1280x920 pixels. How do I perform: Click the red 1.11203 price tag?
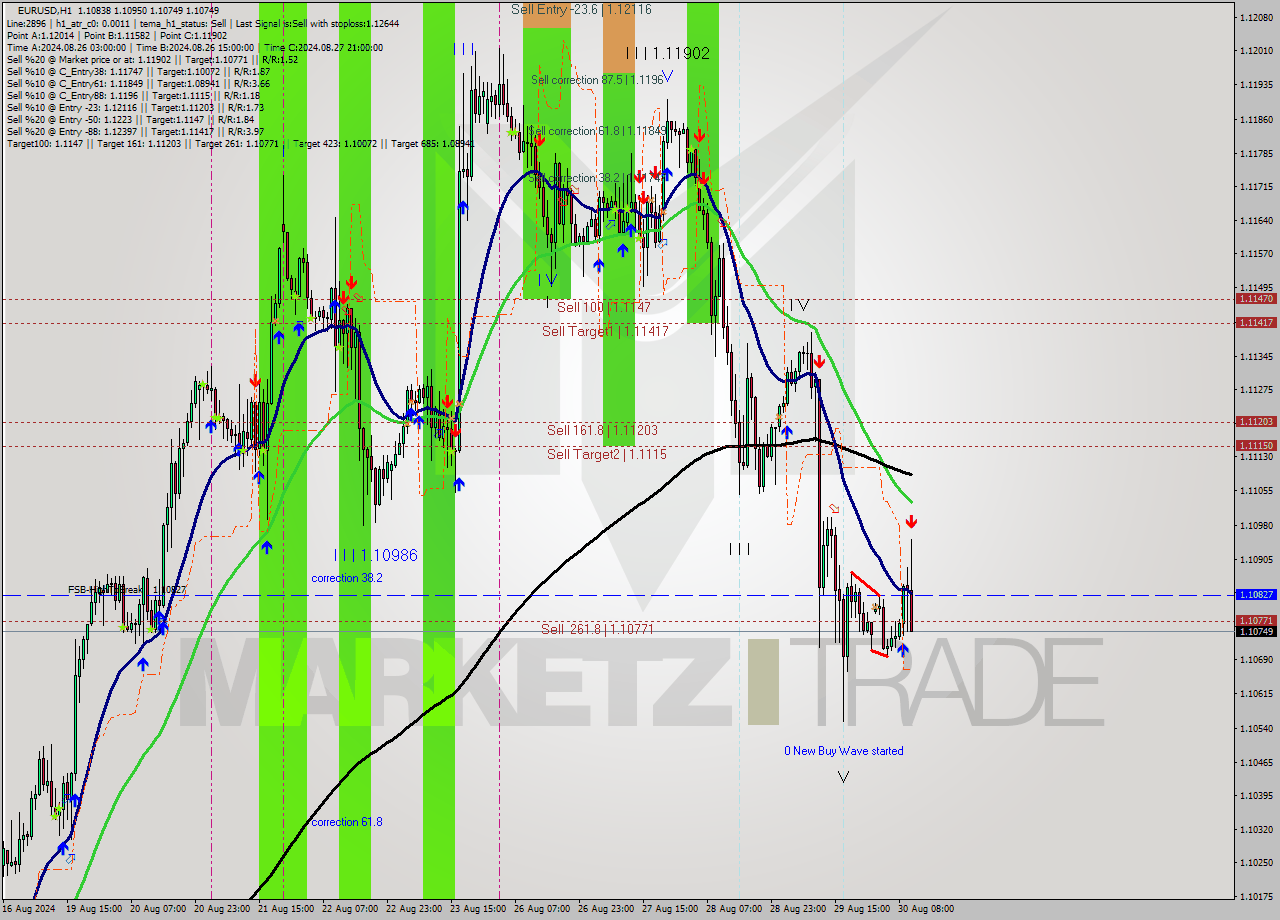tap(1256, 422)
